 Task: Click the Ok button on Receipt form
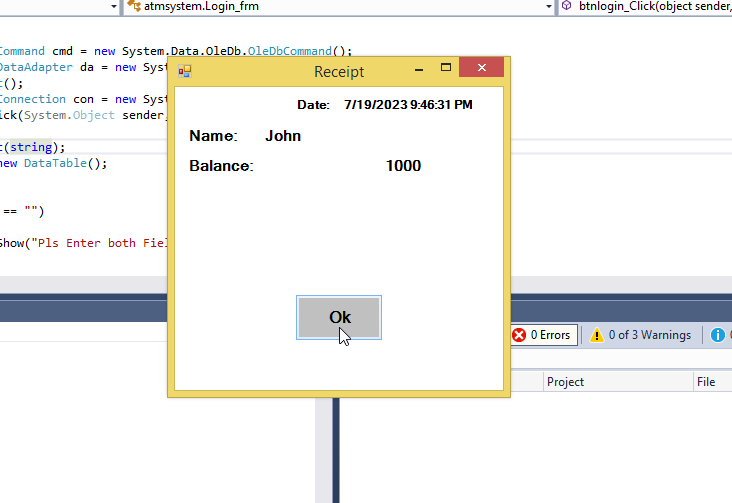point(339,317)
